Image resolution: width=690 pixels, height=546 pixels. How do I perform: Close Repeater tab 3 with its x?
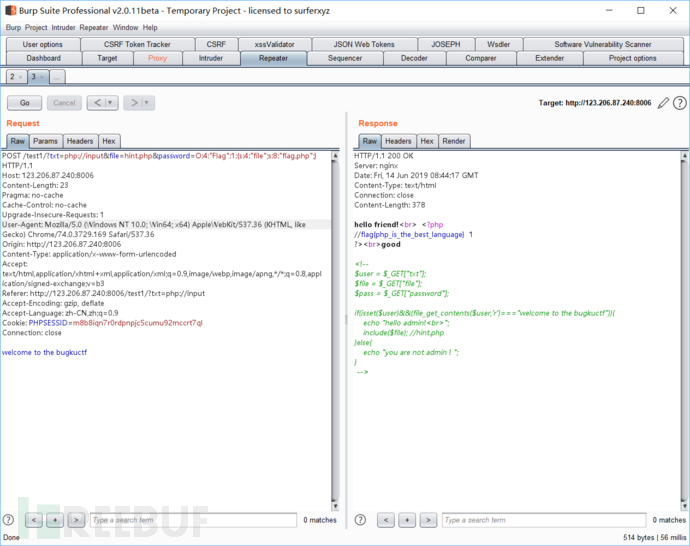42,77
